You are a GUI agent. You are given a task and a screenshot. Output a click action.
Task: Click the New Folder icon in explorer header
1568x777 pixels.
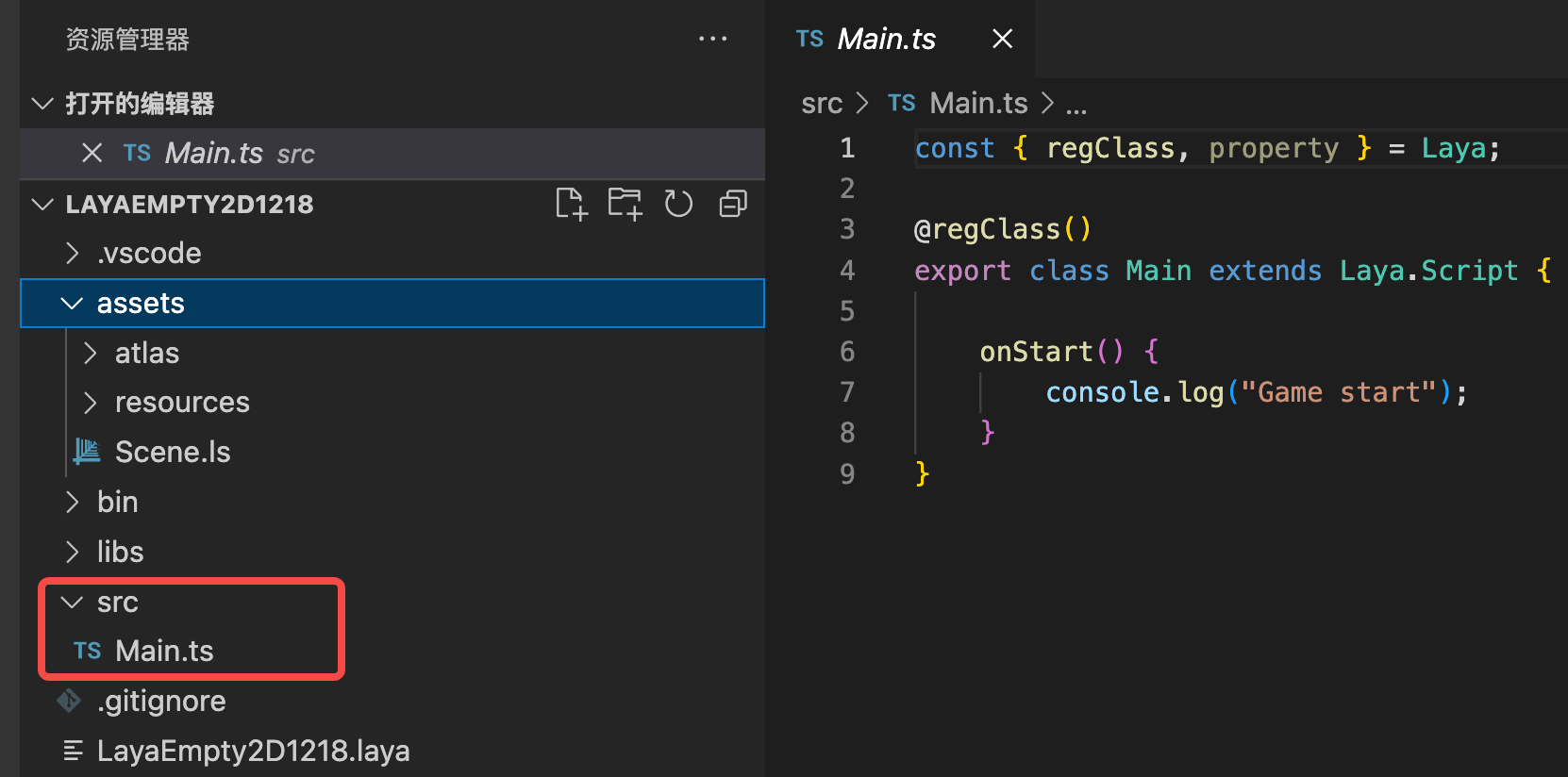625,204
